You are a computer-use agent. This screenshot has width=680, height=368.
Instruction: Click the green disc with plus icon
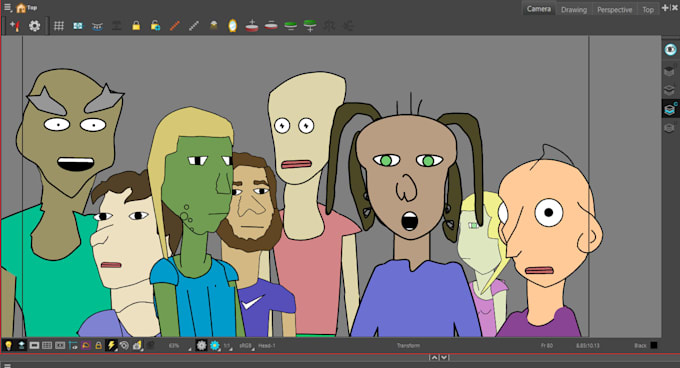(310, 26)
